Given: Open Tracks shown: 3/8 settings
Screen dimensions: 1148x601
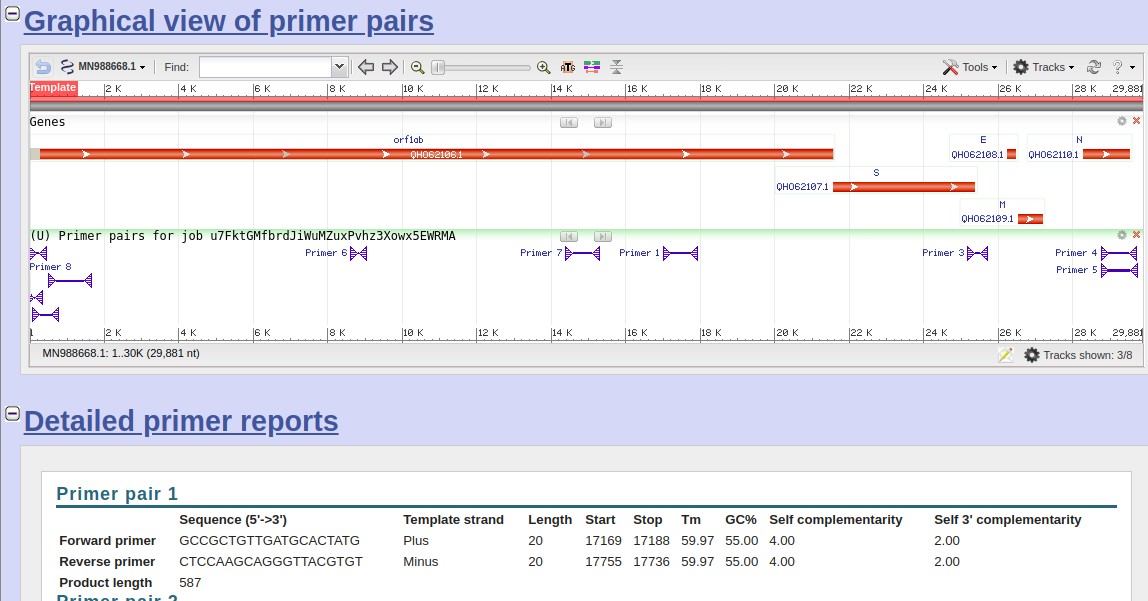Looking at the screenshot, I should pos(1078,355).
